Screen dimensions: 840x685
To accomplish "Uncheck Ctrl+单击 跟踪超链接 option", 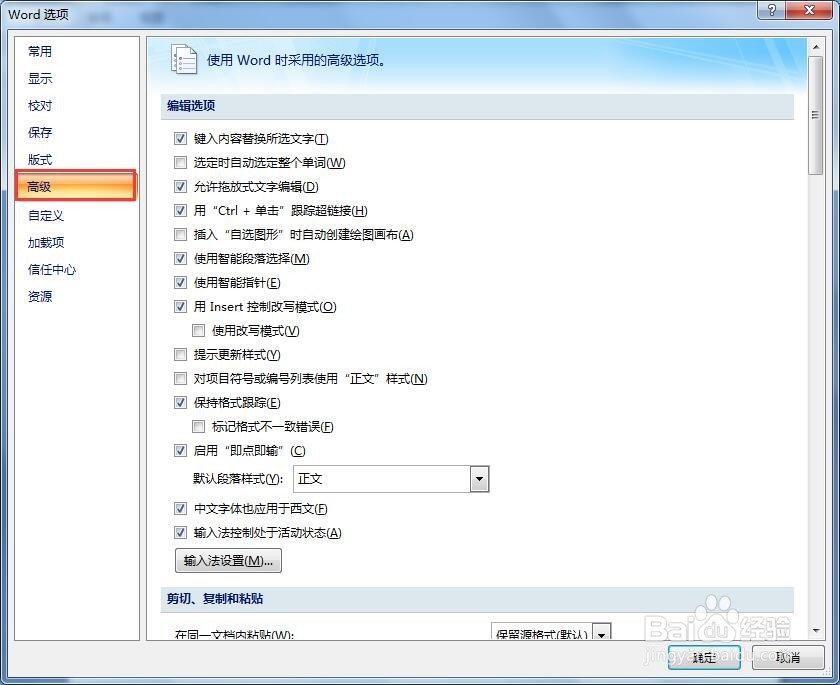I will [x=181, y=210].
